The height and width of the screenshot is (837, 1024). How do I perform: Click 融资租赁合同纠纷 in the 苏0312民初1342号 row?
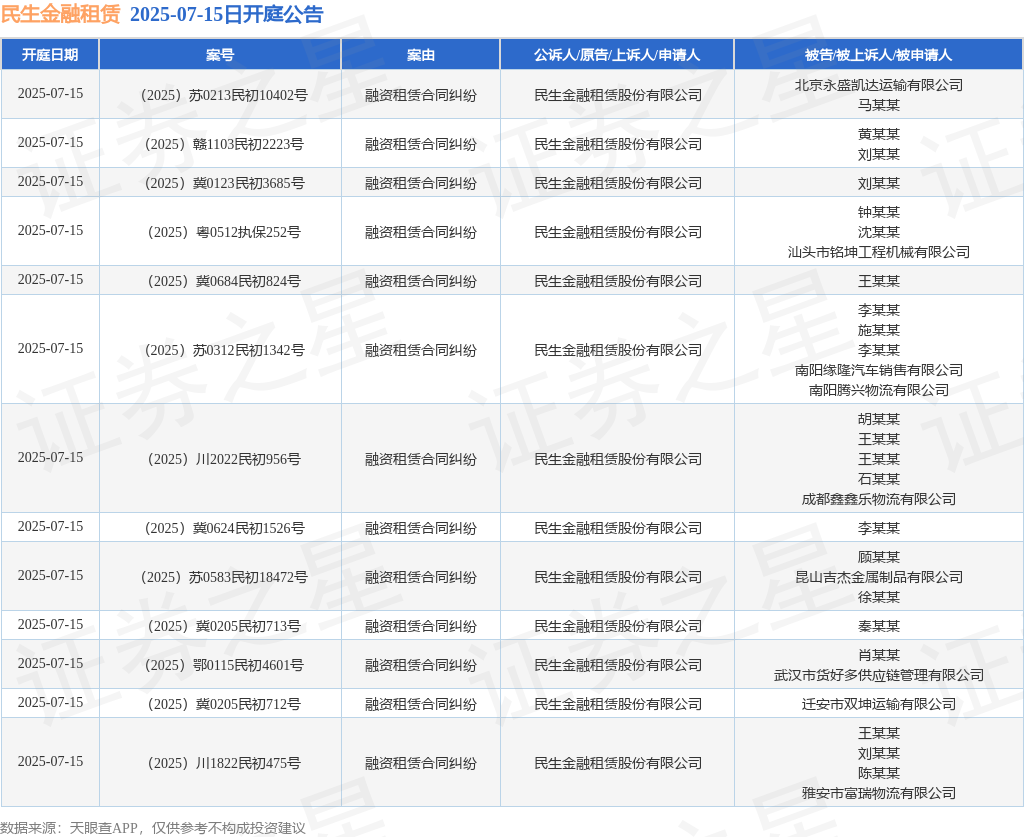pyautogui.click(x=421, y=350)
